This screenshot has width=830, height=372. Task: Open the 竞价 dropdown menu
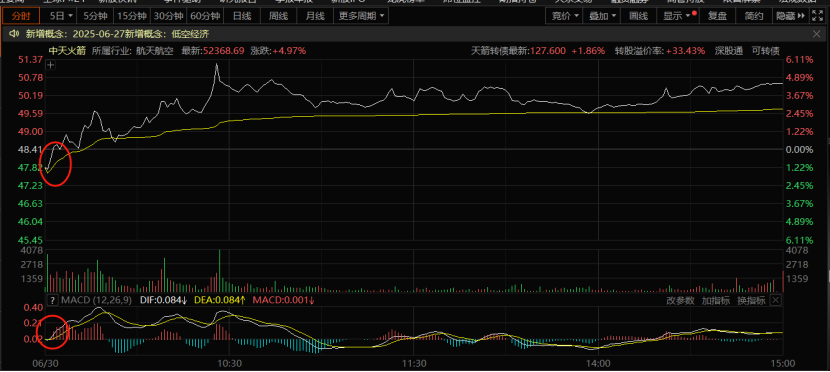pyautogui.click(x=564, y=16)
